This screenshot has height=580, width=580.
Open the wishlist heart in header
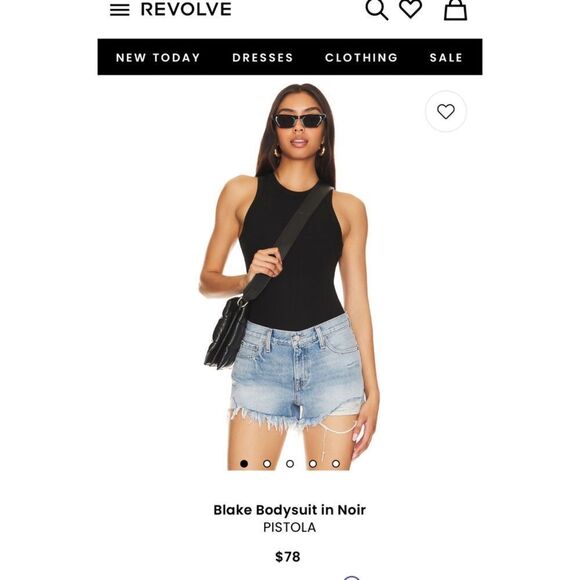pos(411,8)
